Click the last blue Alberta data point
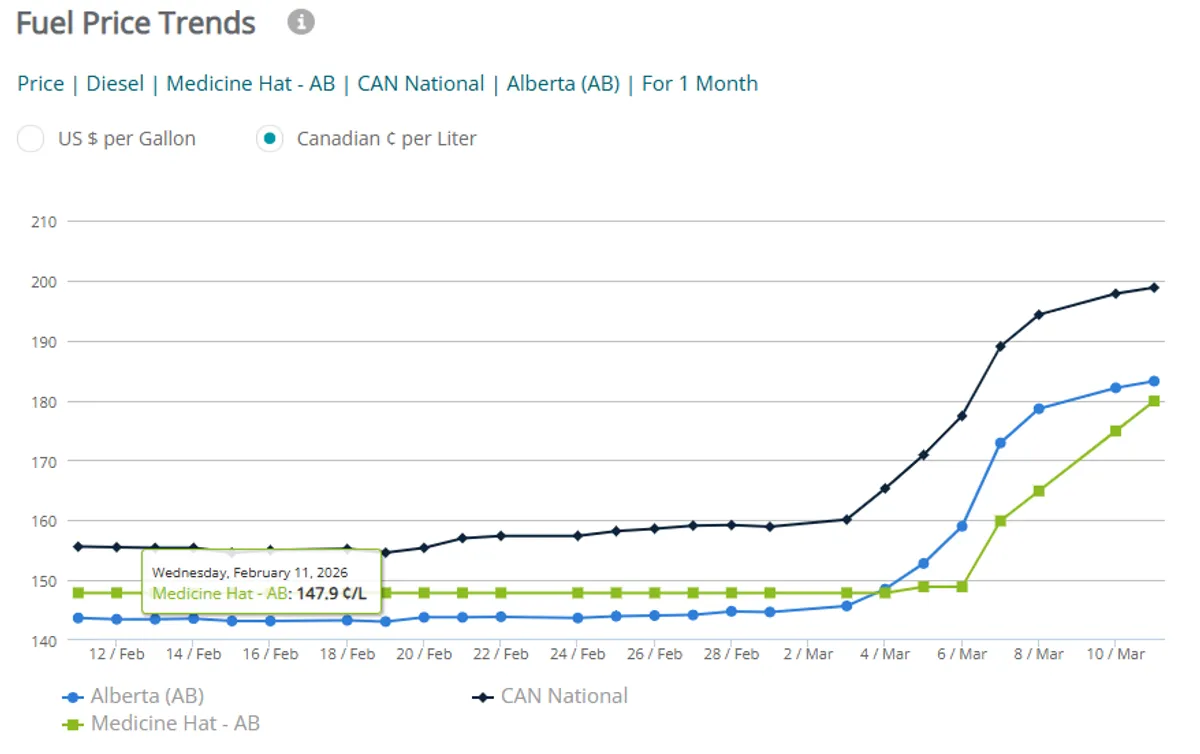 (x=1153, y=381)
